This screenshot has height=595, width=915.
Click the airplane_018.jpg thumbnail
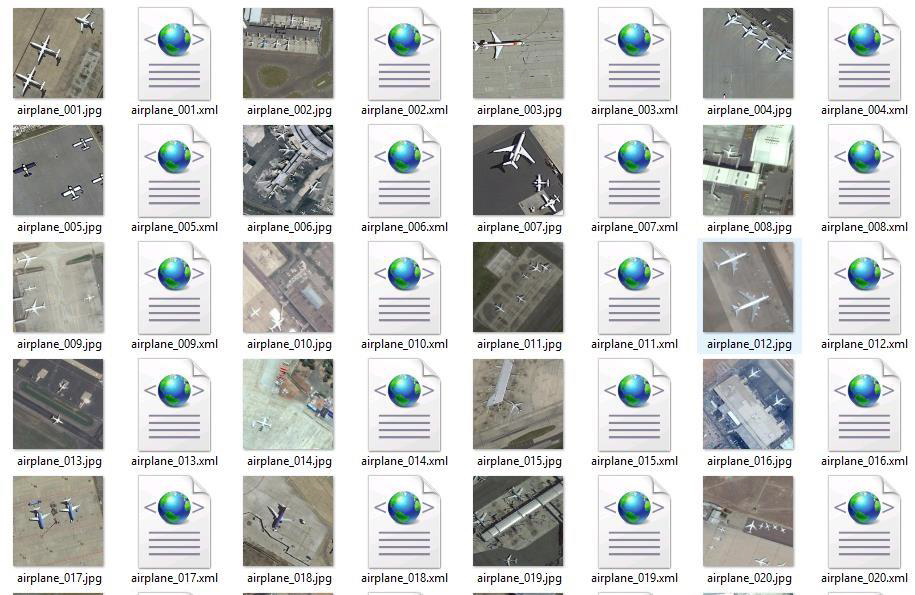pos(288,522)
